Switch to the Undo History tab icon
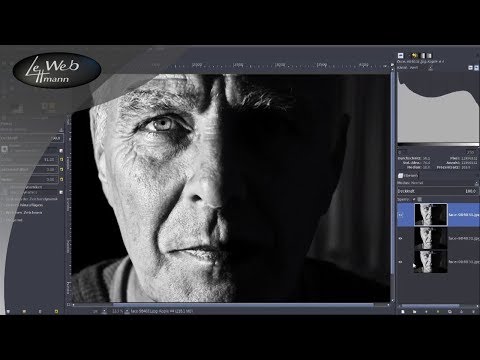 tap(414, 56)
